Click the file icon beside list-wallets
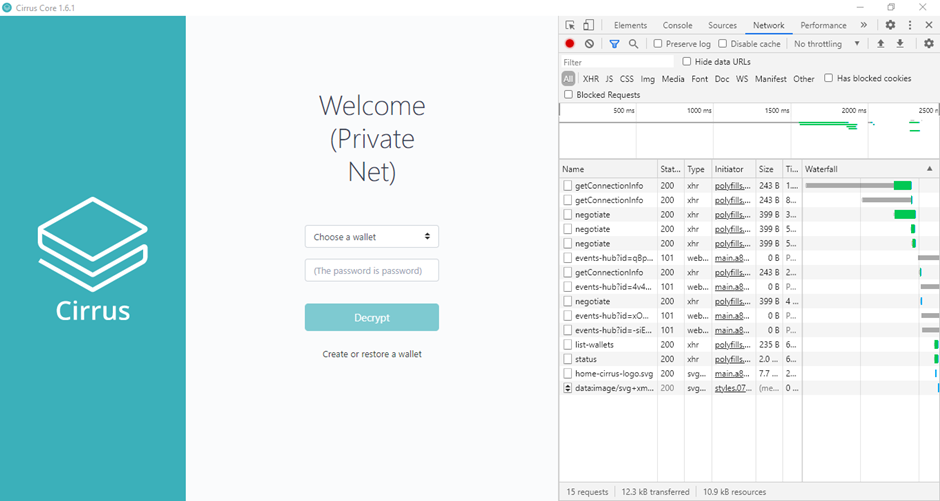Viewport: 940px width, 501px height. tap(568, 345)
